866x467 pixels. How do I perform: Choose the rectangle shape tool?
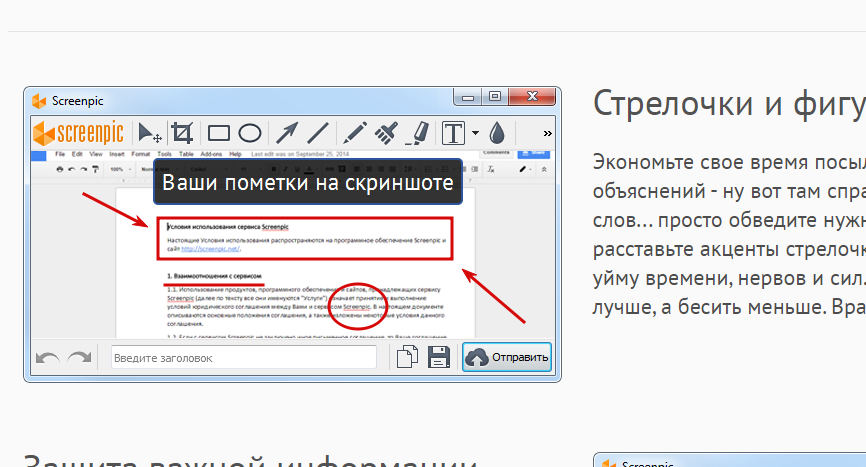pos(219,133)
